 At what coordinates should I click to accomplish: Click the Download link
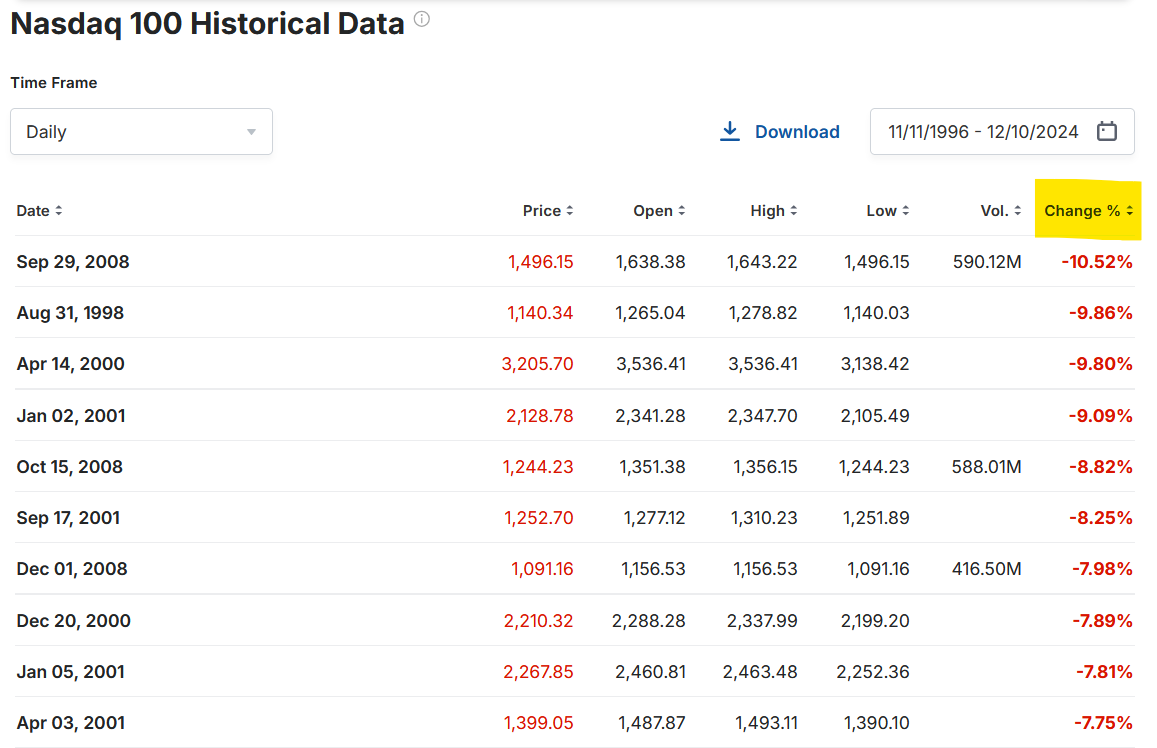click(797, 132)
